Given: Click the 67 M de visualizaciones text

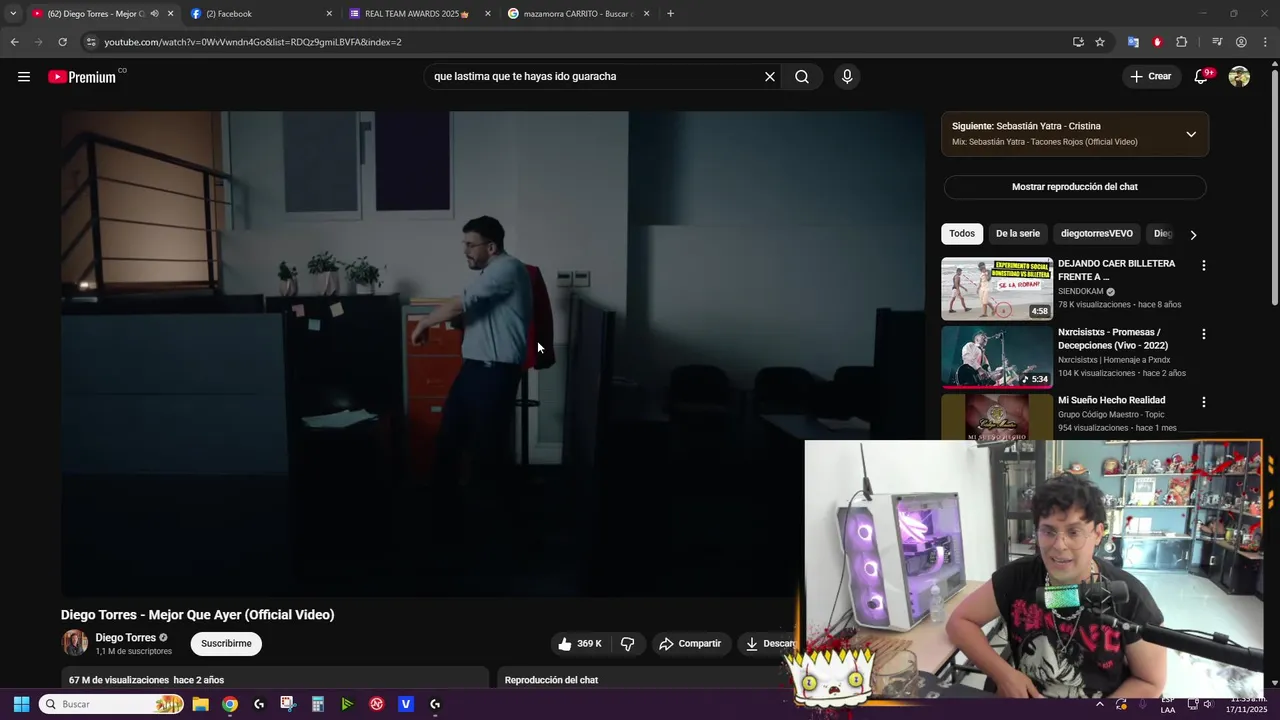Looking at the screenshot, I should click(119, 680).
